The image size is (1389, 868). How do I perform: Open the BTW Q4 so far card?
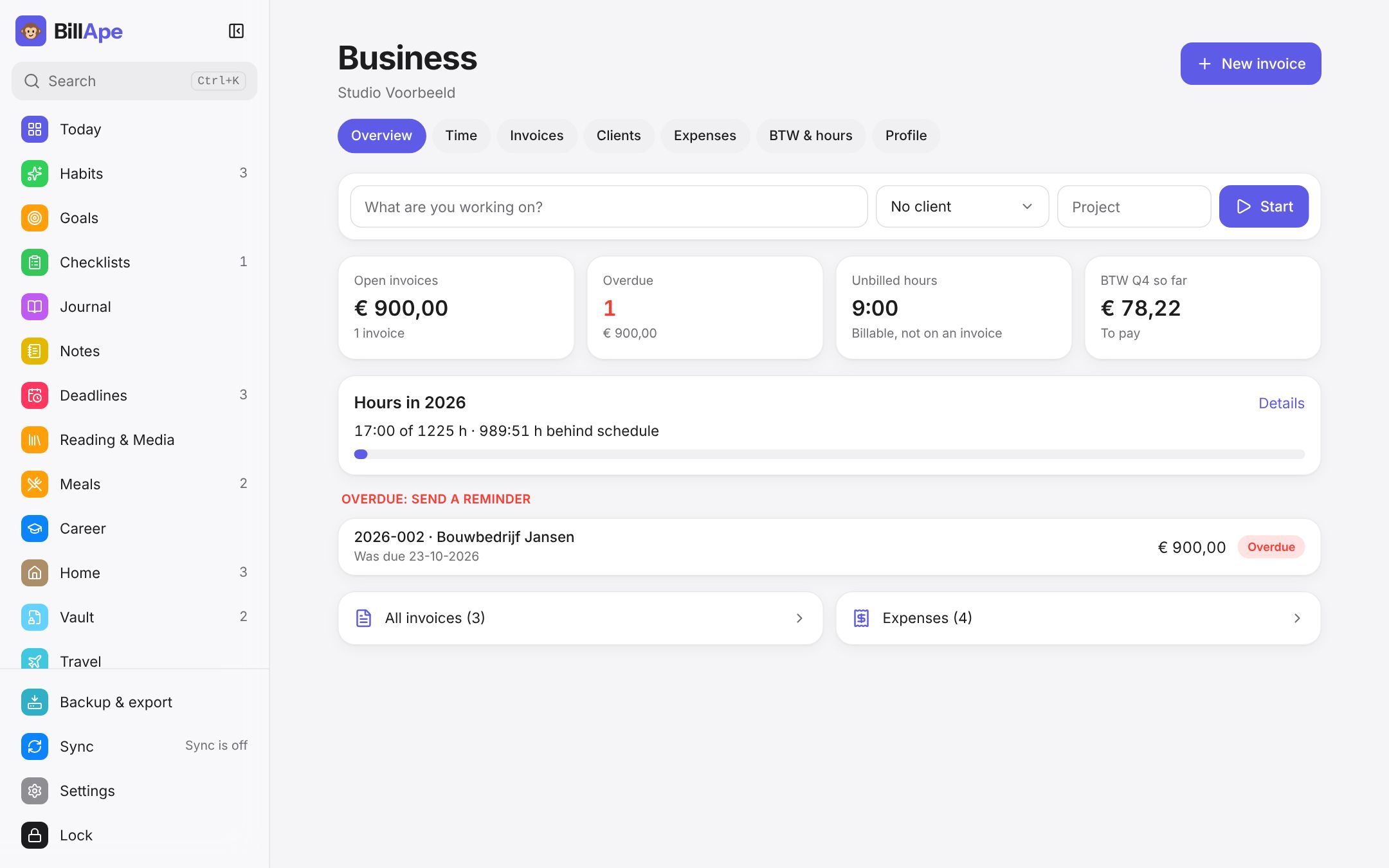1203,307
